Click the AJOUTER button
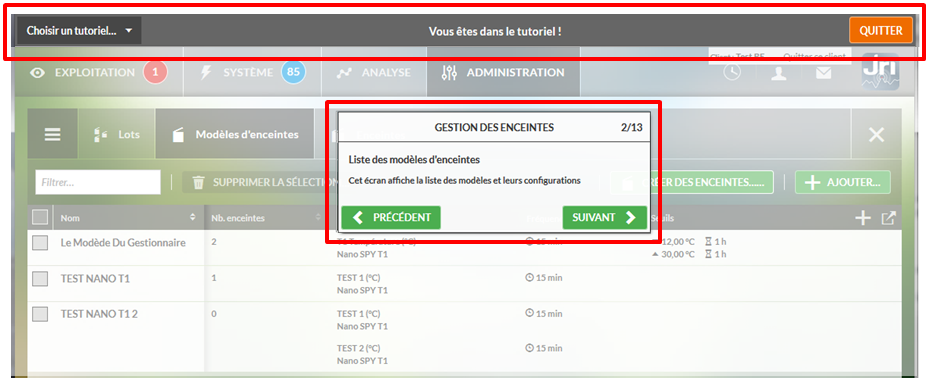This screenshot has height=383, width=930. (843, 183)
